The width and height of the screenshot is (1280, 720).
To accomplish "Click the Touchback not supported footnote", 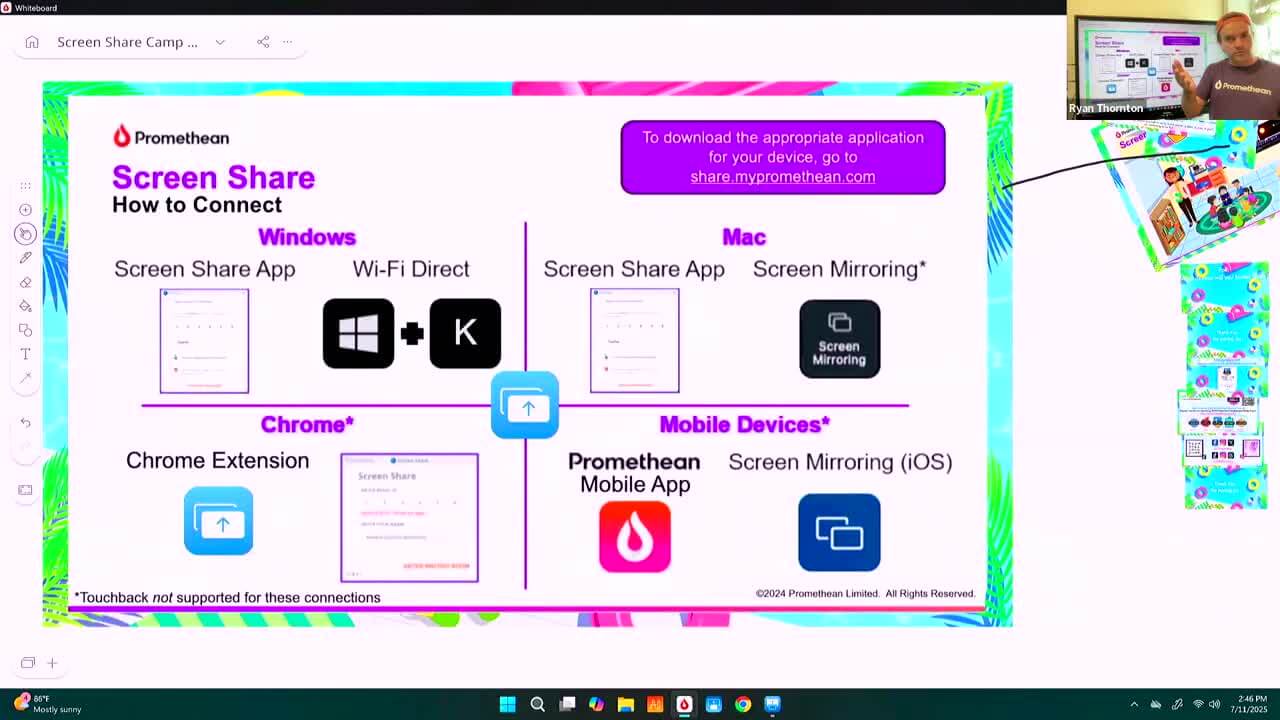I will coord(227,598).
